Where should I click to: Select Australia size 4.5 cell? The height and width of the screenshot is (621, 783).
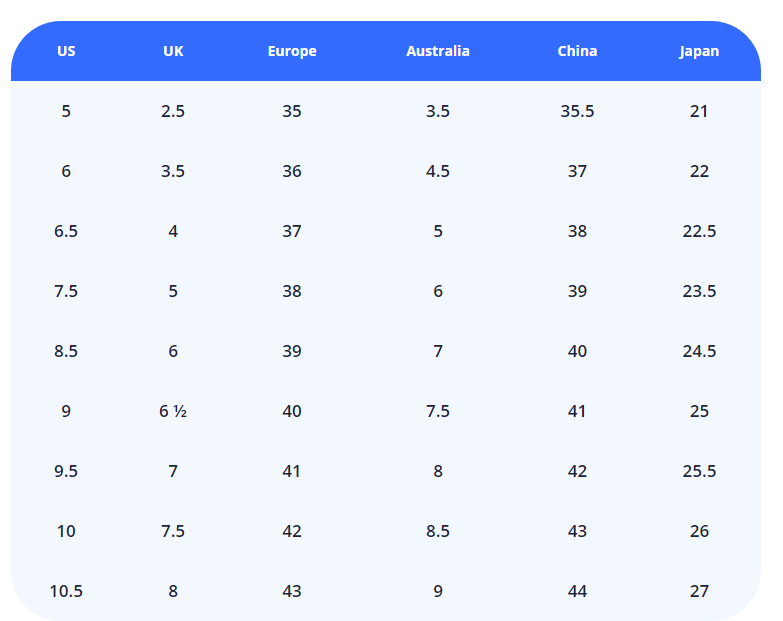pos(438,171)
